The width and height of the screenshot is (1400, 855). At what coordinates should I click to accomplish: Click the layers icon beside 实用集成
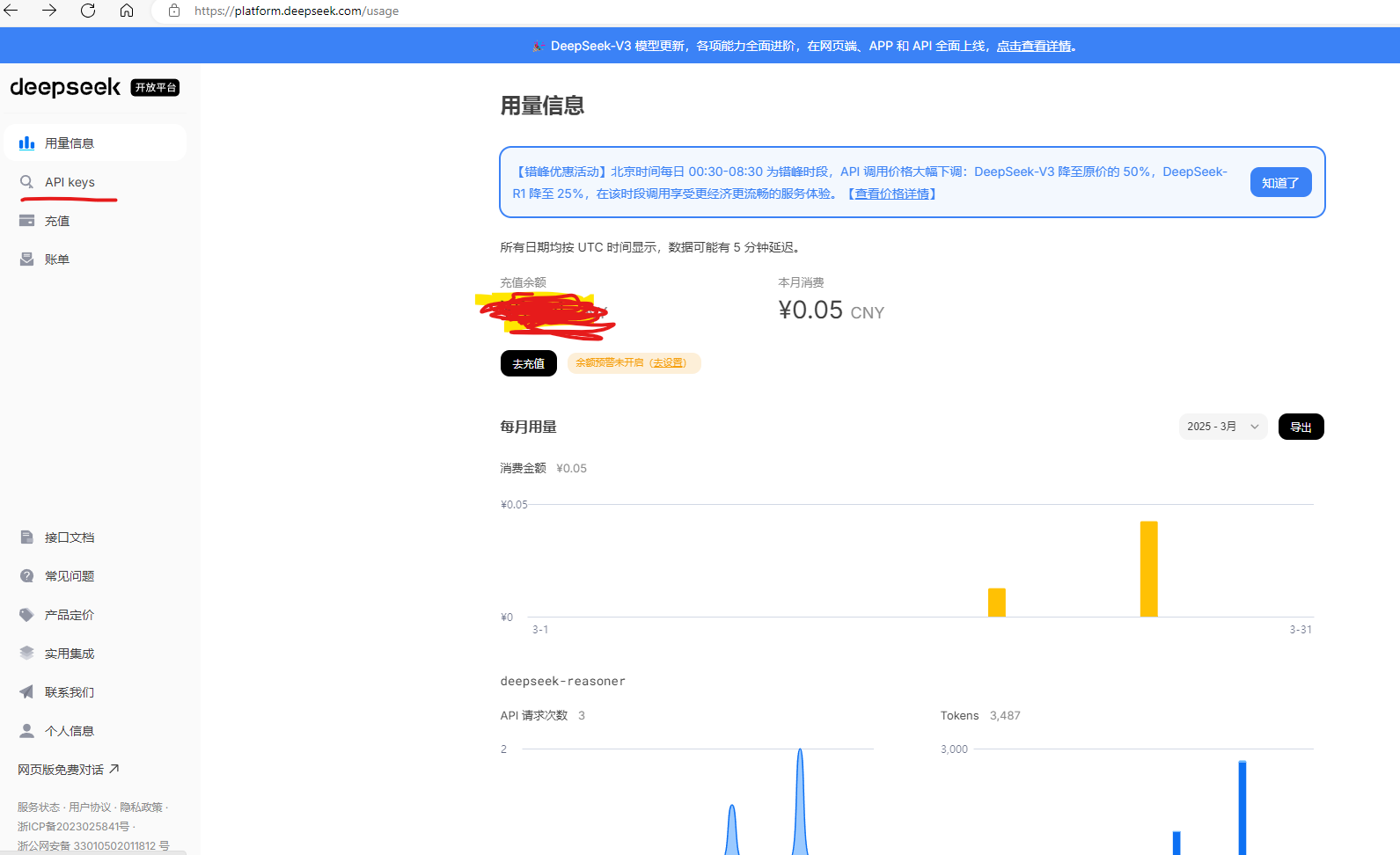click(27, 654)
